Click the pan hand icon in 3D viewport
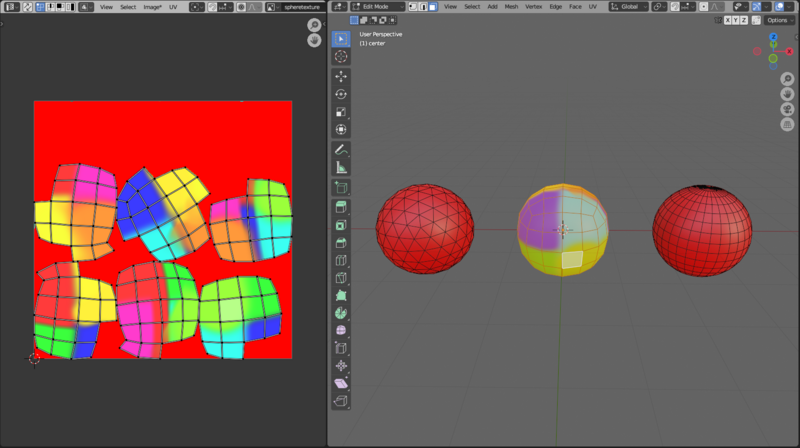The image size is (800, 448). tap(787, 93)
